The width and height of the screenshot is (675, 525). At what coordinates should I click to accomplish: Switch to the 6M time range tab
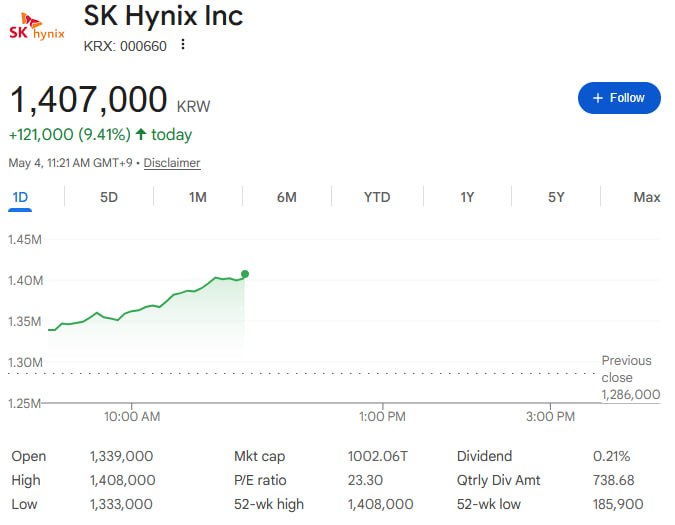287,198
